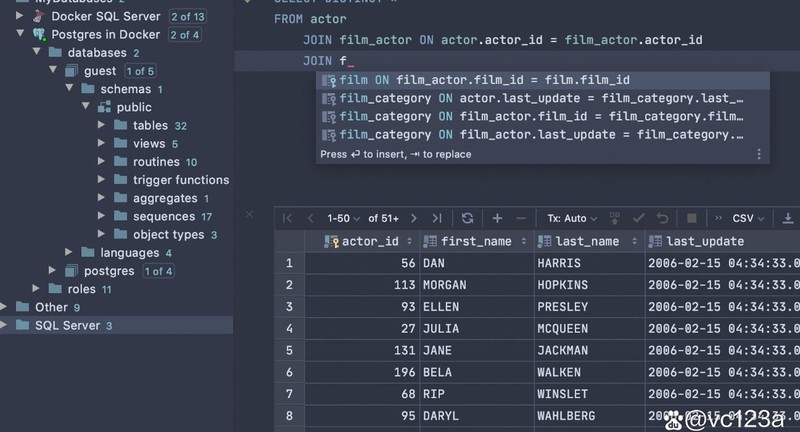Click the export data download icon
The width and height of the screenshot is (800, 432).
[x=788, y=218]
